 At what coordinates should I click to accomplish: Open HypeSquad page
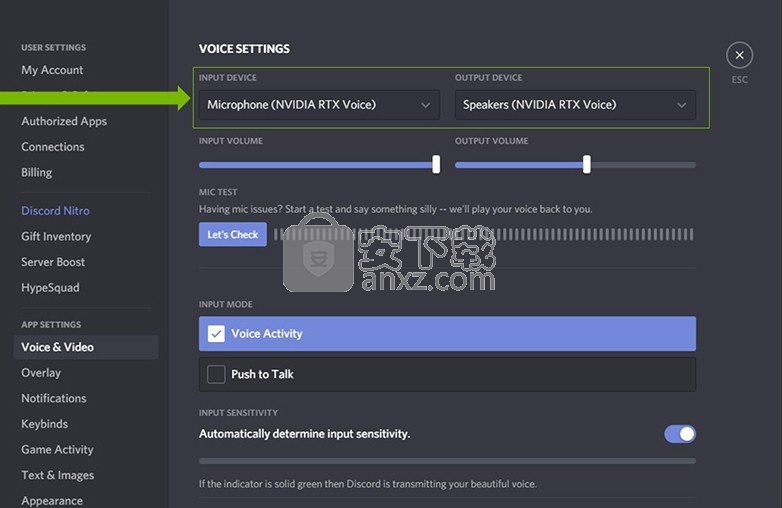50,288
